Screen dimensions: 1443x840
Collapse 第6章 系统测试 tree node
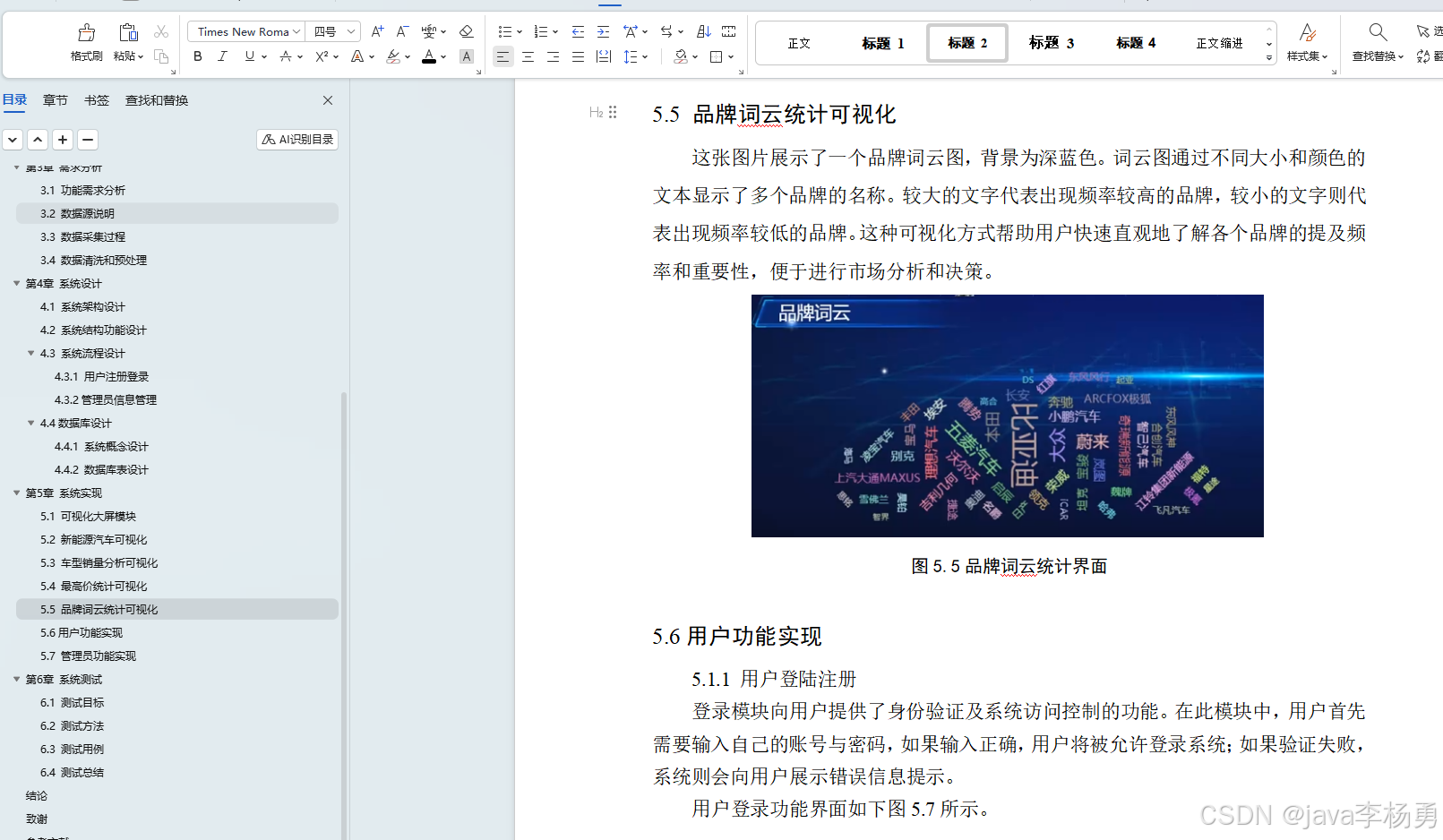(x=16, y=679)
